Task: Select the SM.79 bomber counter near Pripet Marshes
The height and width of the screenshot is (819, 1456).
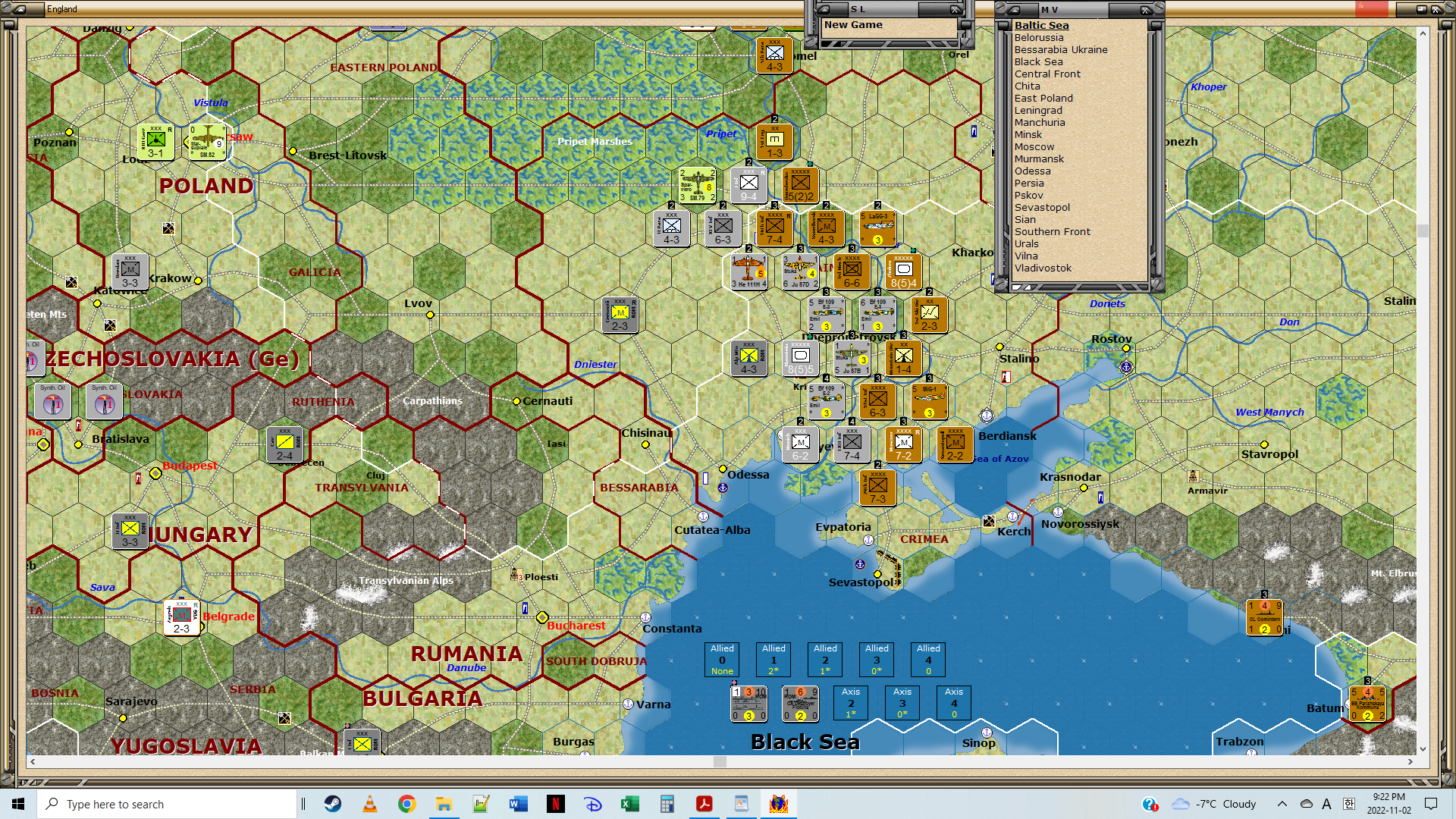Action: 697,185
